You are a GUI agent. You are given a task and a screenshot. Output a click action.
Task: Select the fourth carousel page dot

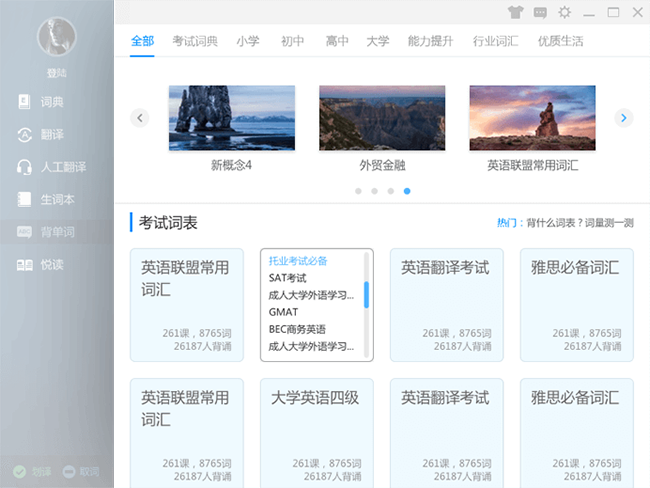pyautogui.click(x=407, y=190)
